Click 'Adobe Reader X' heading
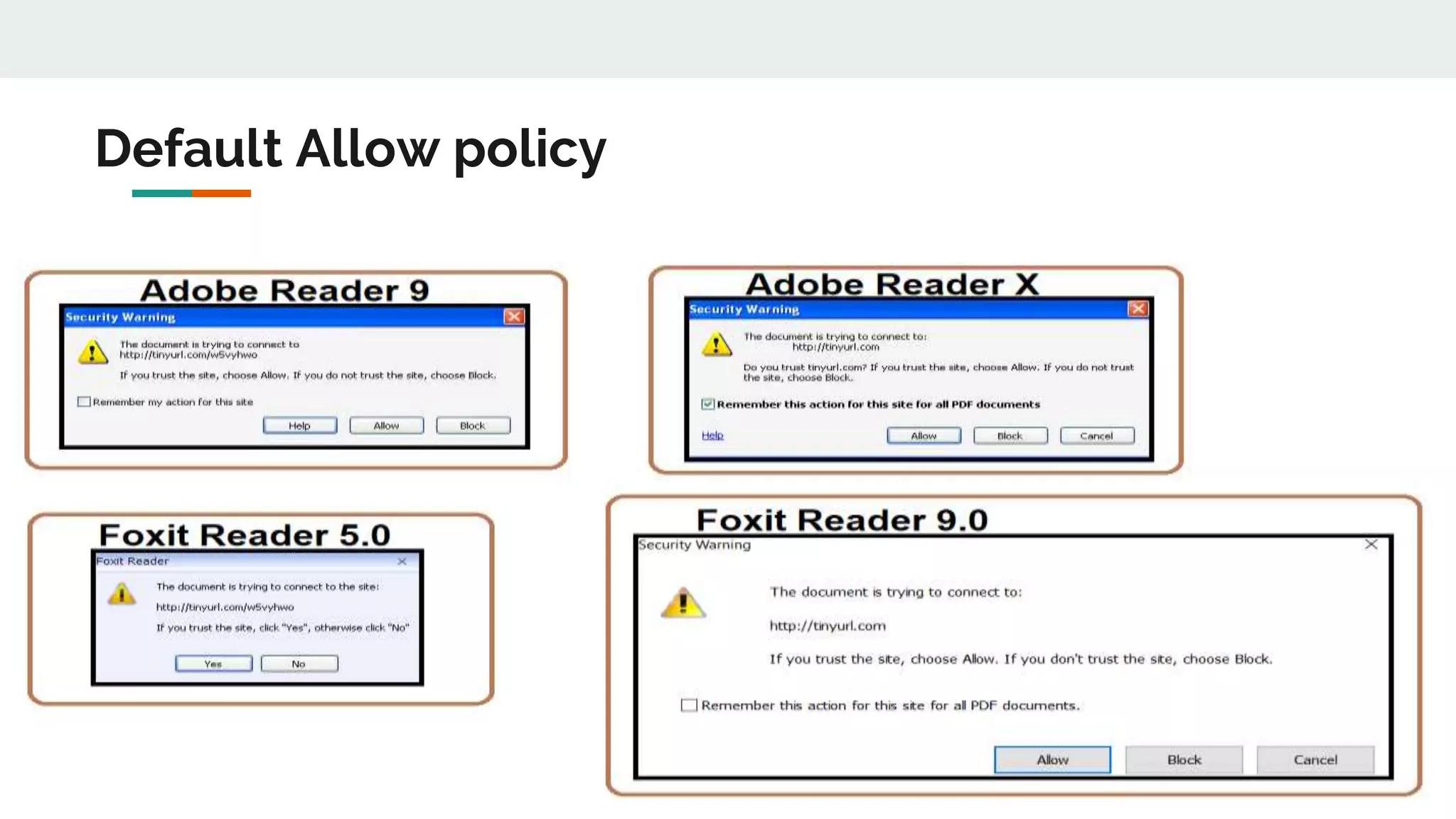Image resolution: width=1456 pixels, height=819 pixels. (x=892, y=284)
